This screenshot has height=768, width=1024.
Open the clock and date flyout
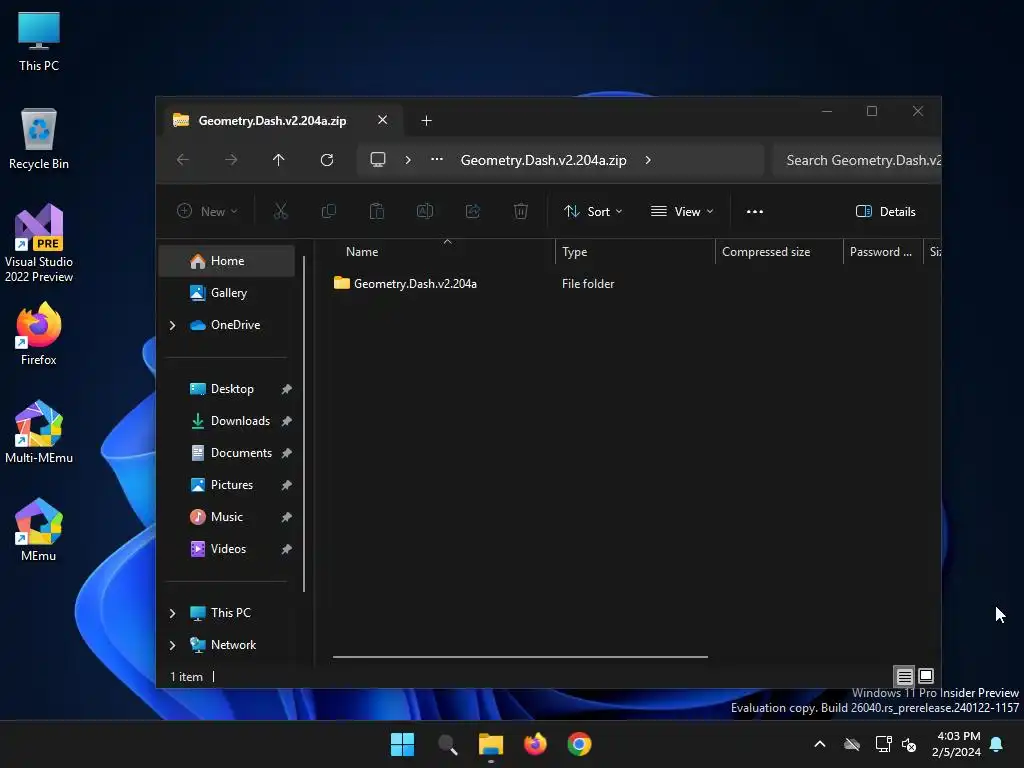tap(956, 744)
